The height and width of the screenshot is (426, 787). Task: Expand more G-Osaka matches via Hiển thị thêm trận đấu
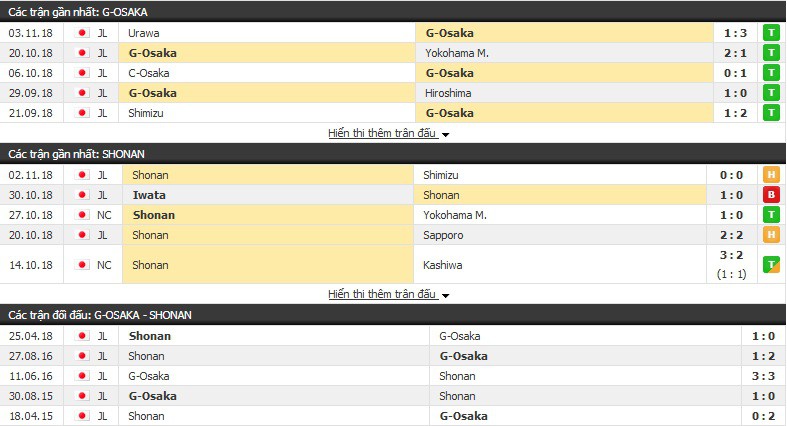(382, 133)
